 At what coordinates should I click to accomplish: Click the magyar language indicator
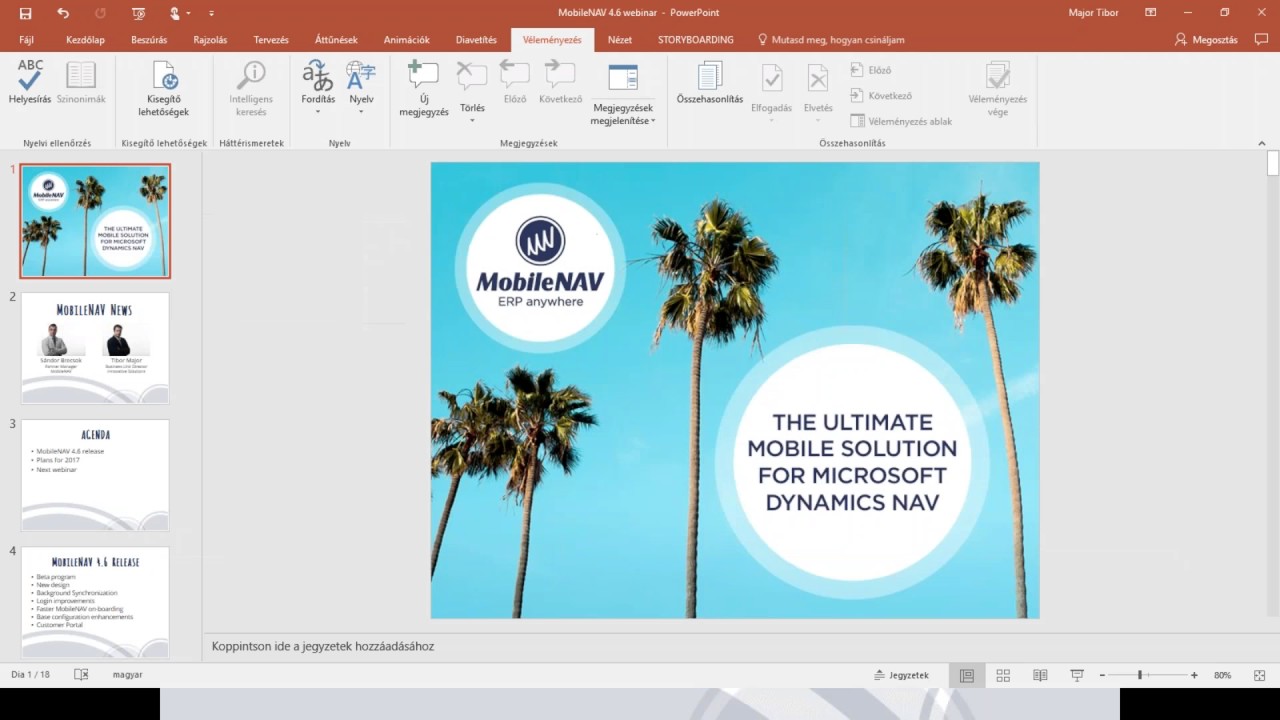(127, 675)
